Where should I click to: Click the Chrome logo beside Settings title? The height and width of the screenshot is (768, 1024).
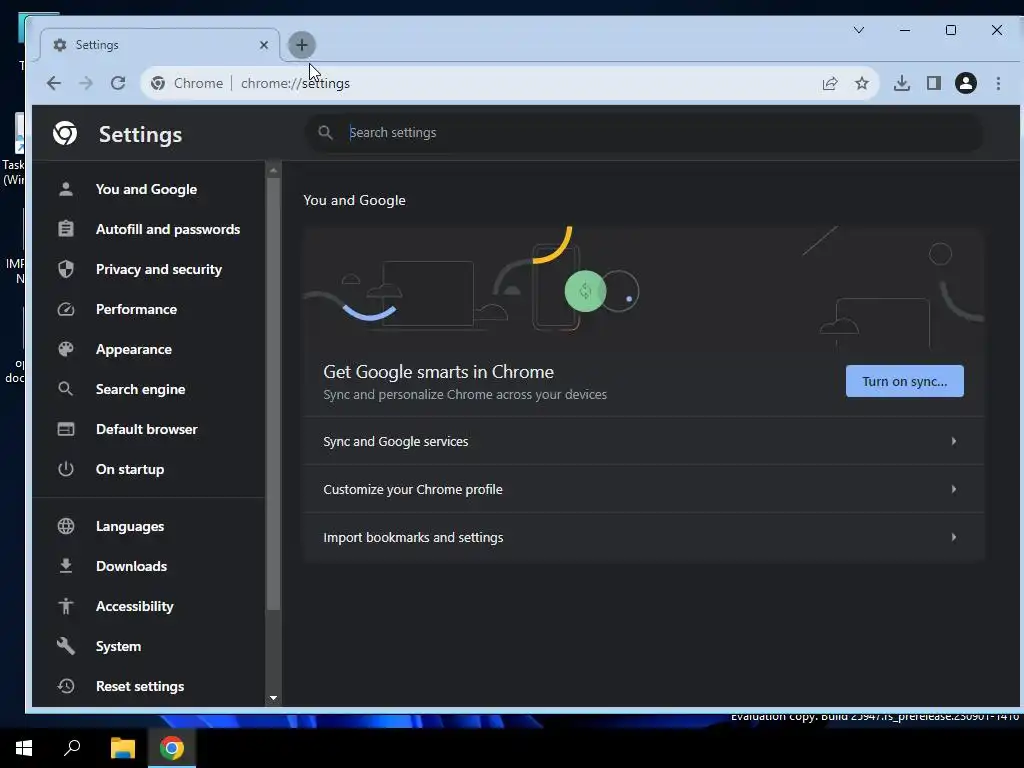coord(65,133)
